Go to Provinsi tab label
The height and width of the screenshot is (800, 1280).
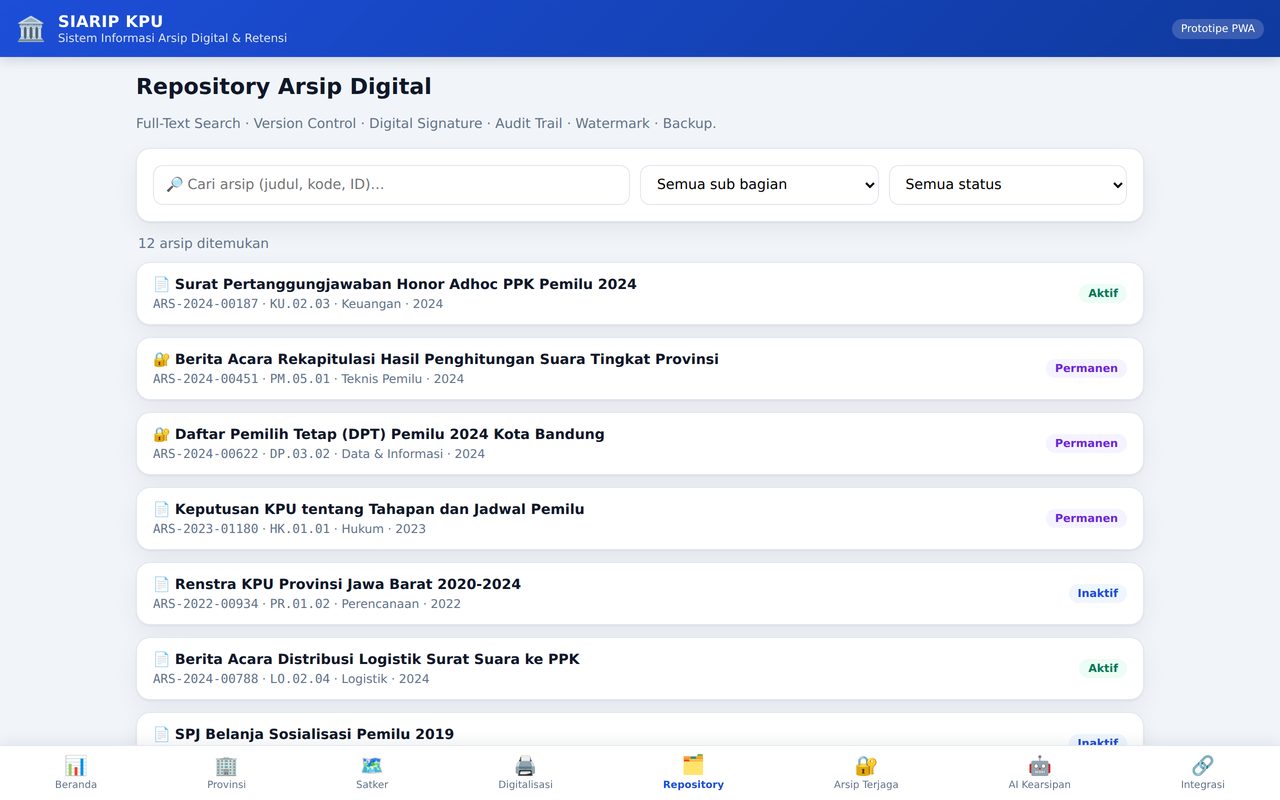tap(226, 785)
